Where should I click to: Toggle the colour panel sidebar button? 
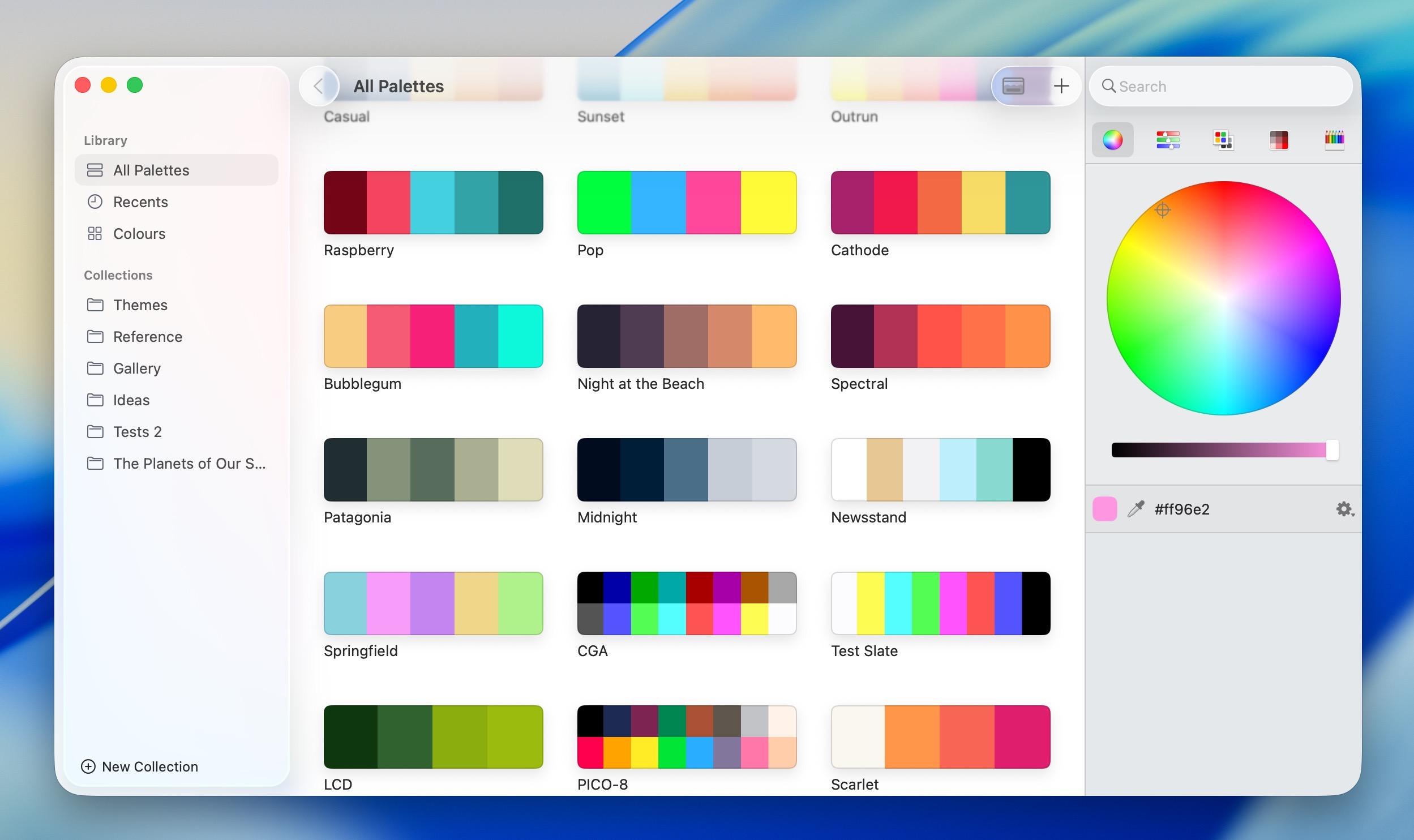[1013, 86]
